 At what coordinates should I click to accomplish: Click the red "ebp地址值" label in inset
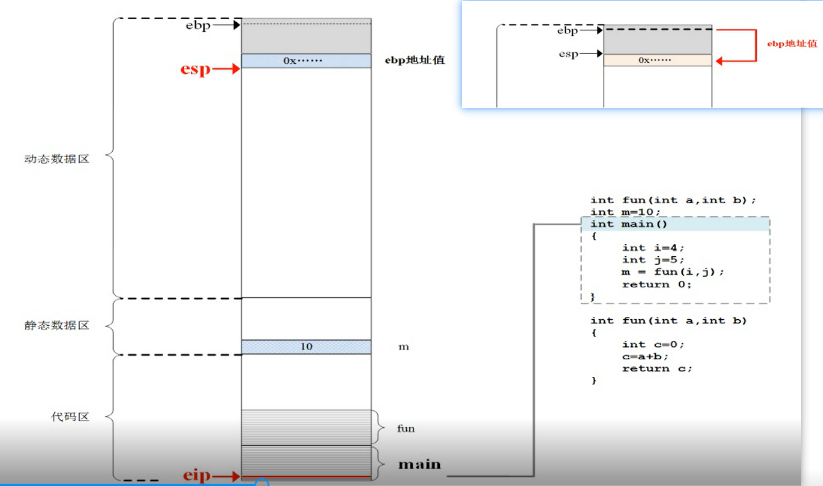(x=792, y=44)
